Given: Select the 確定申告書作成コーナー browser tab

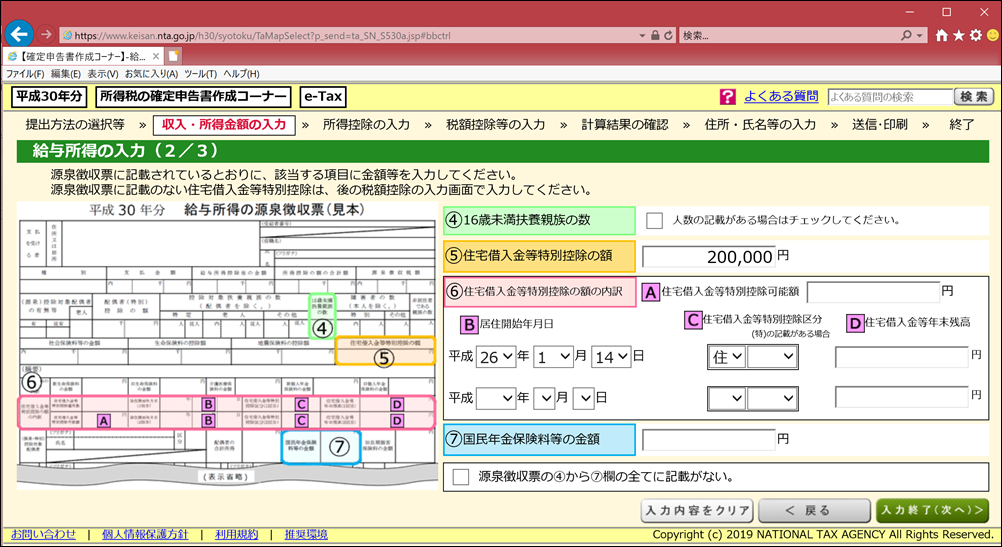Looking at the screenshot, I should pyautogui.click(x=83, y=56).
